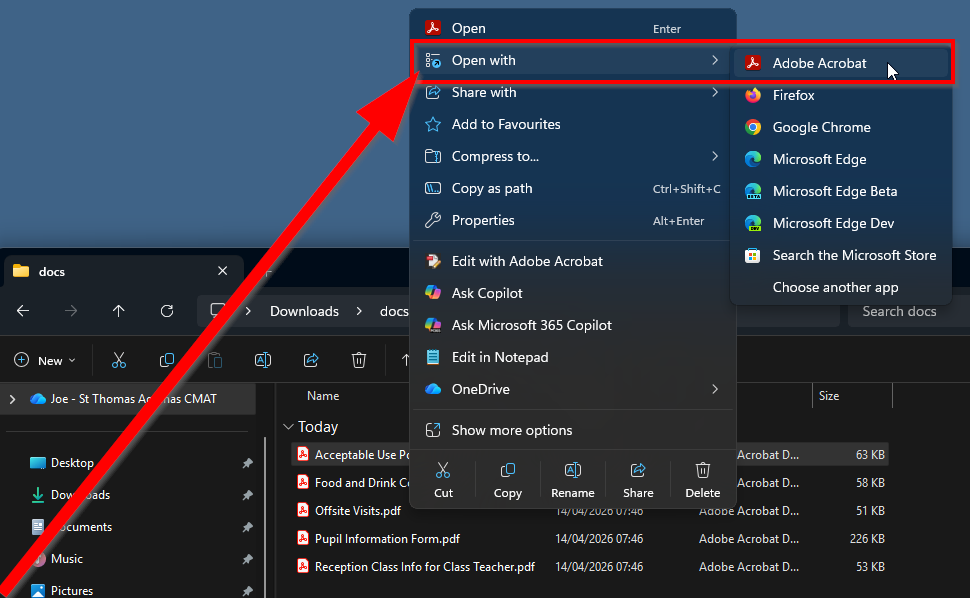Click in the Search docs field
The height and width of the screenshot is (598, 970).
coord(905,311)
